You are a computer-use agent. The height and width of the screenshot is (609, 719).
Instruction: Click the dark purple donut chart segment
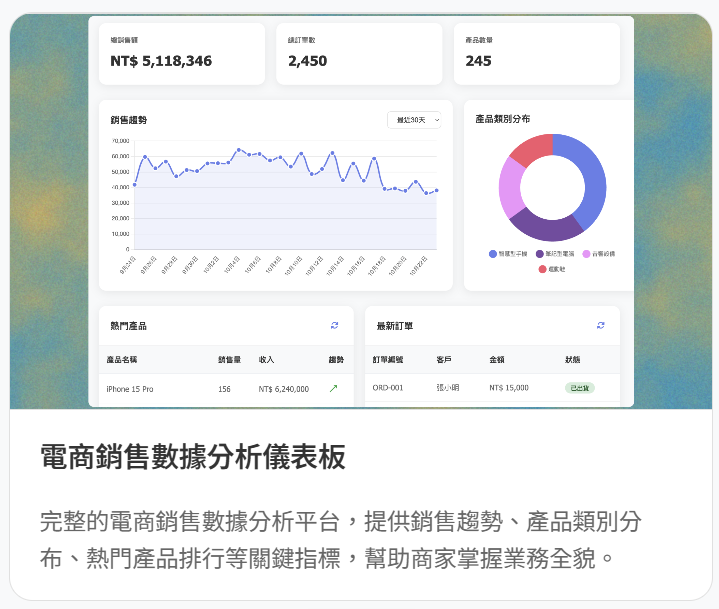tap(544, 226)
